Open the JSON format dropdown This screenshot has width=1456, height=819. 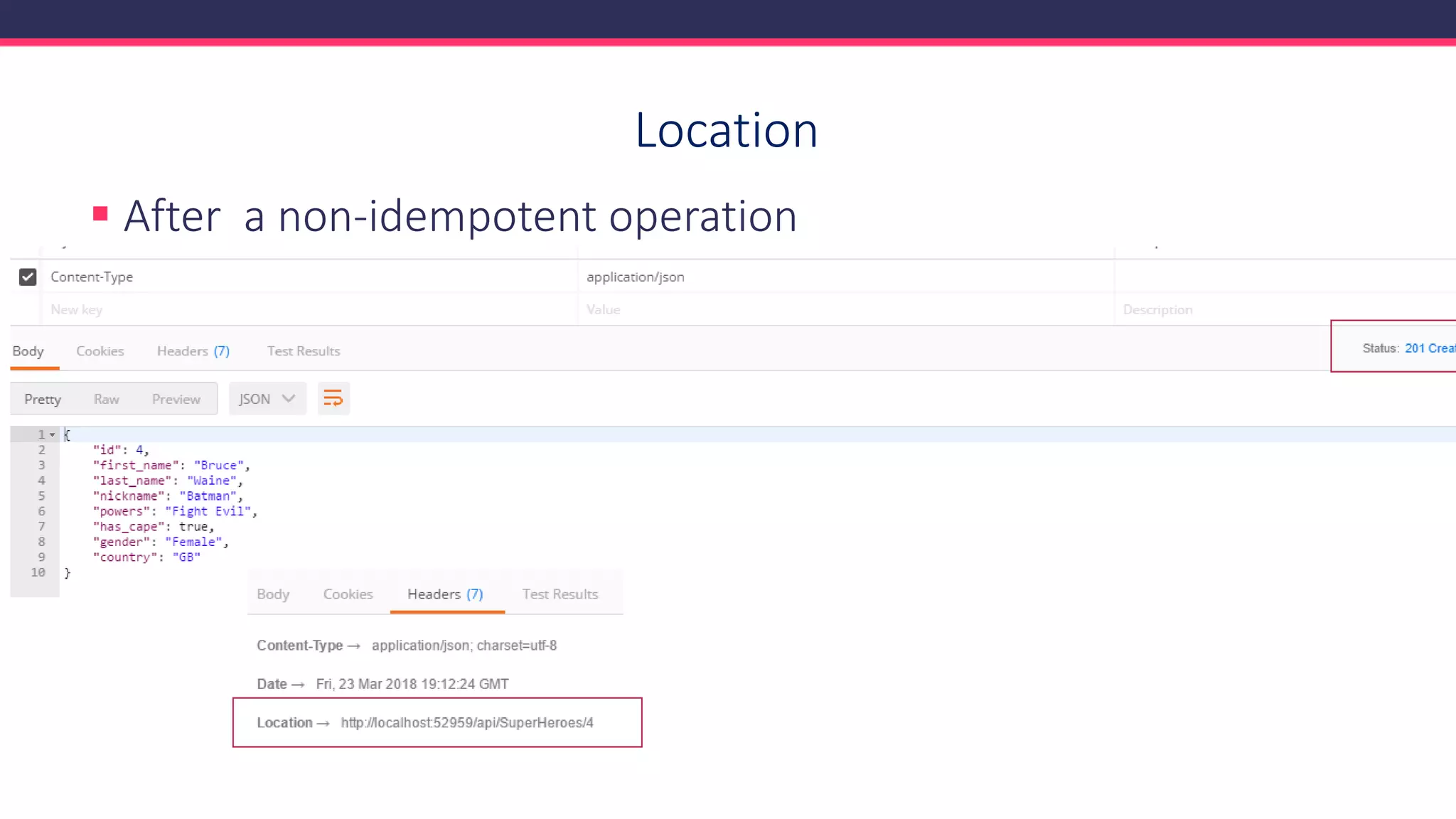click(267, 399)
